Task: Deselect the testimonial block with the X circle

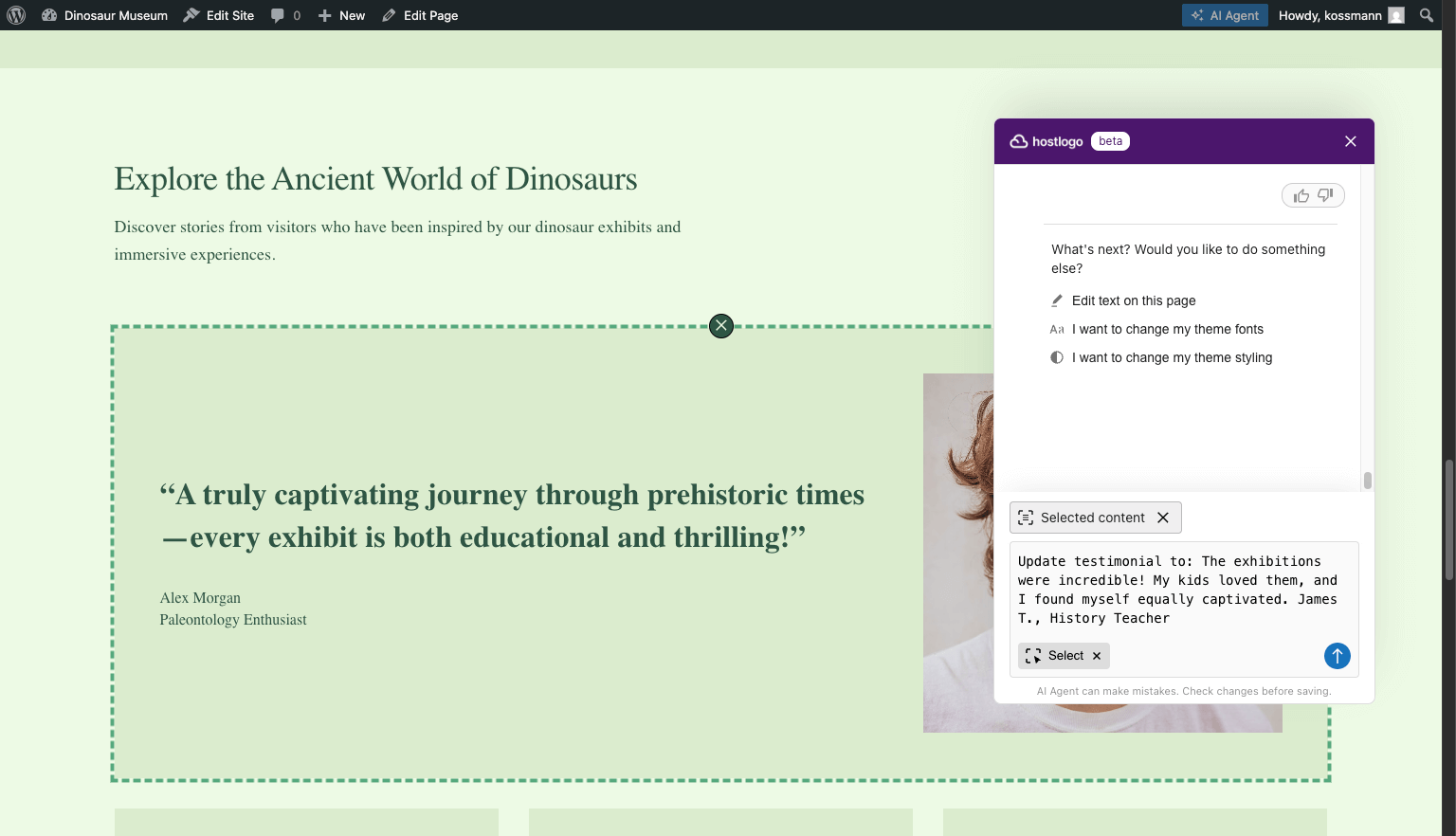Action: pyautogui.click(x=721, y=326)
